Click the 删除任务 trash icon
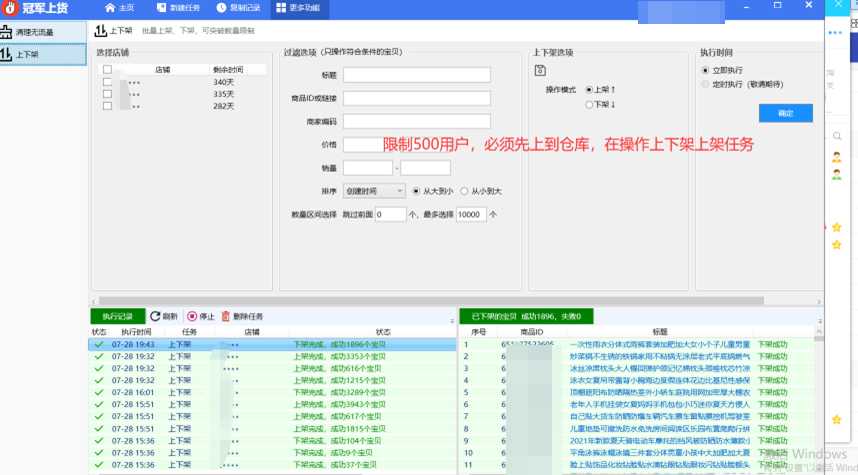858x475 pixels. [226, 316]
